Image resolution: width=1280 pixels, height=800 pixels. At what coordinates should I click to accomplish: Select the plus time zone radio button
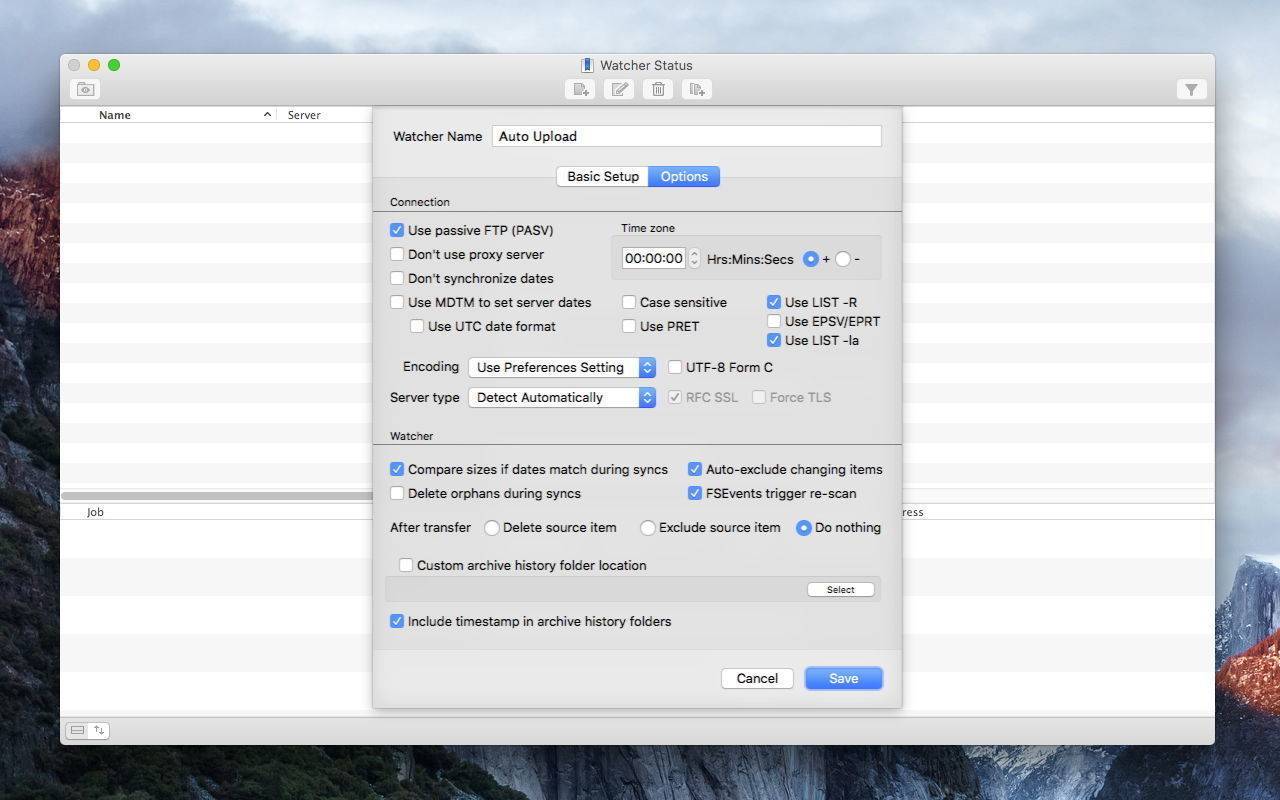pos(811,259)
